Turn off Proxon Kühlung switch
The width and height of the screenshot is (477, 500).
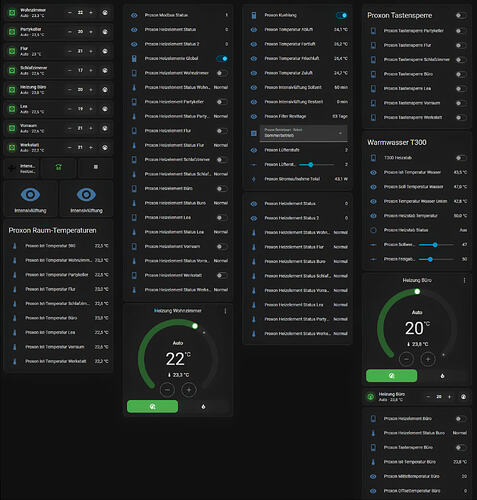coord(341,15)
